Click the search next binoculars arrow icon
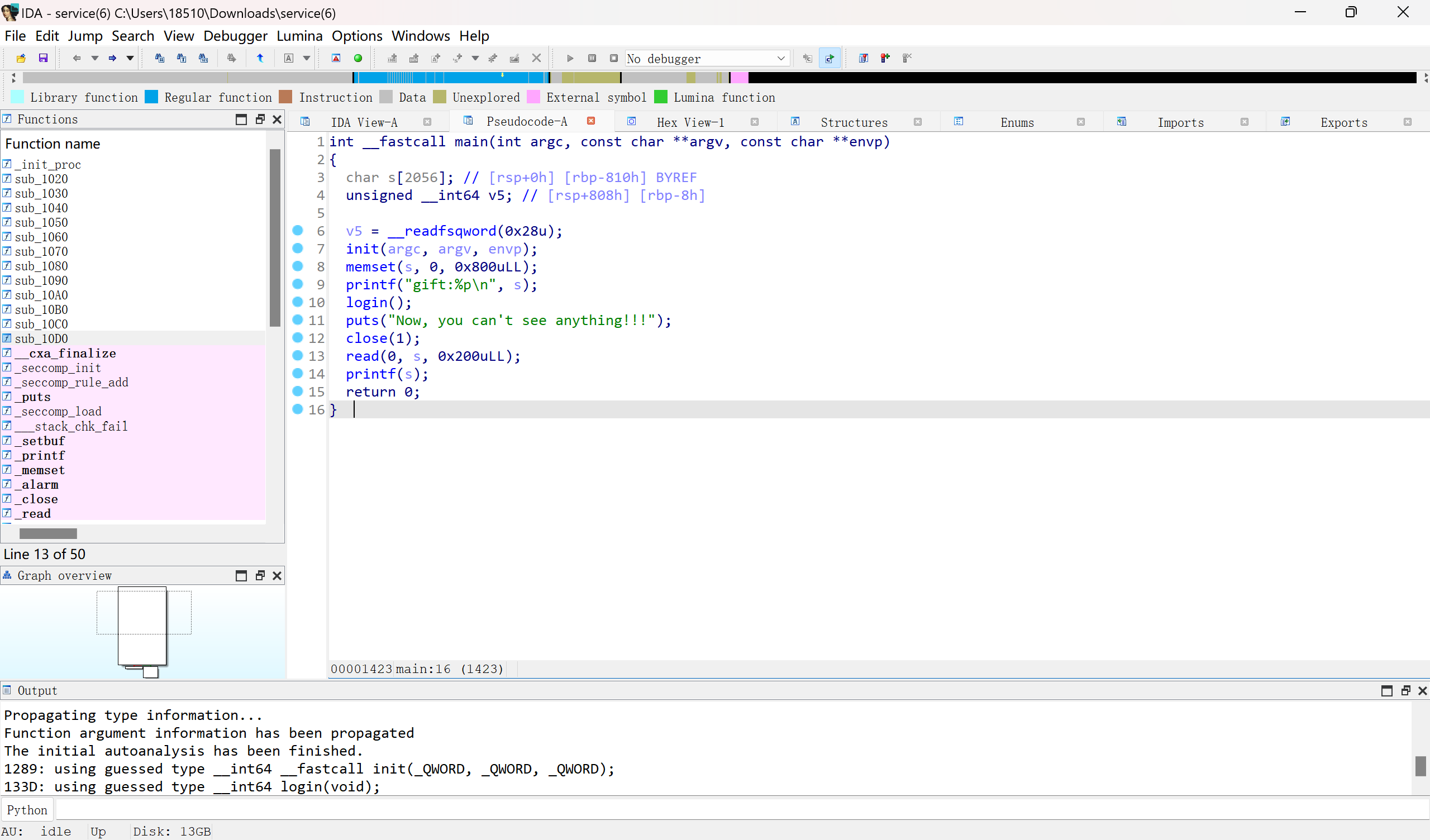 [x=231, y=58]
